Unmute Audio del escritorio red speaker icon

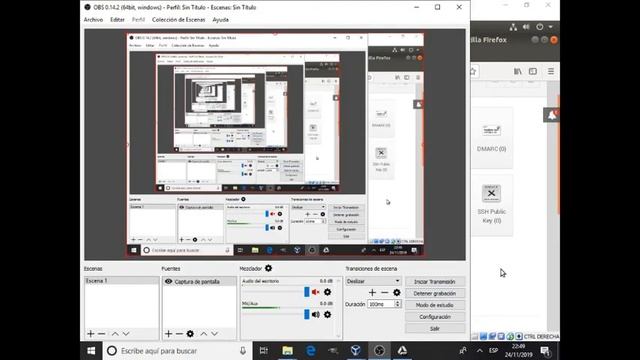316,292
